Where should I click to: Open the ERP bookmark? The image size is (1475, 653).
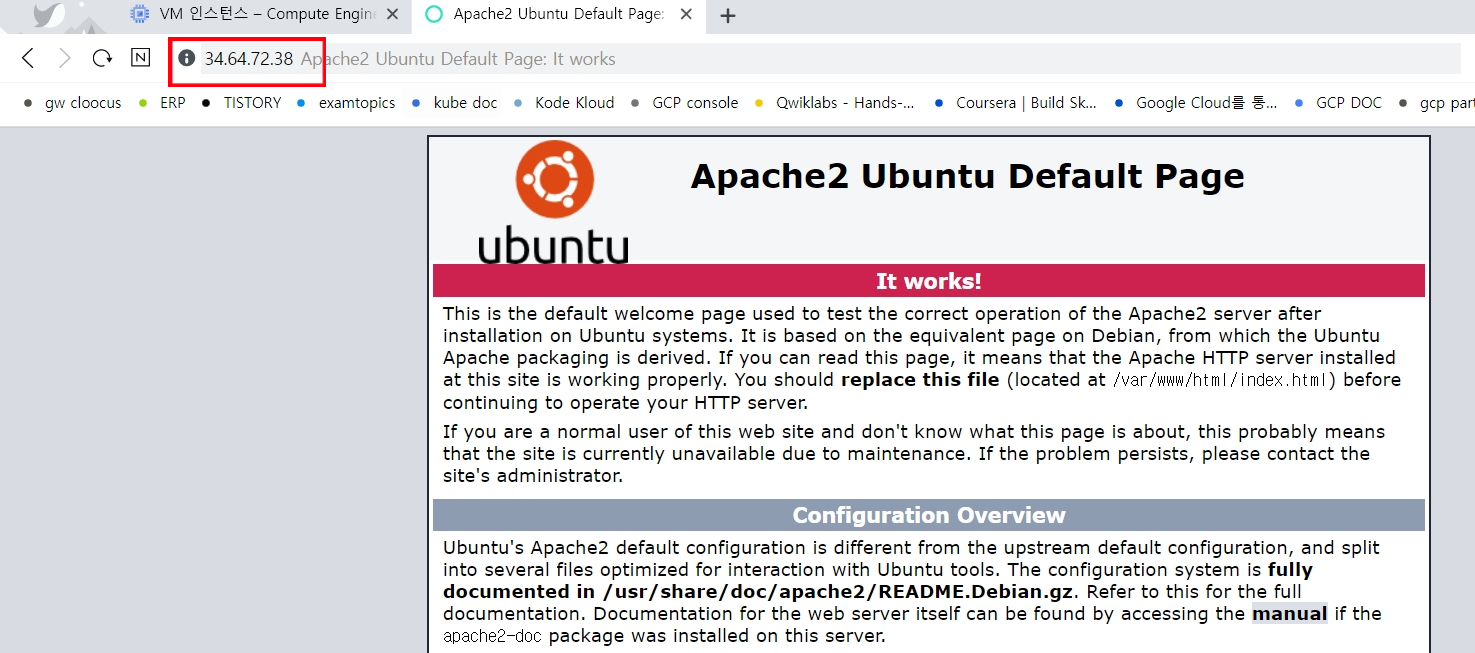[162, 103]
